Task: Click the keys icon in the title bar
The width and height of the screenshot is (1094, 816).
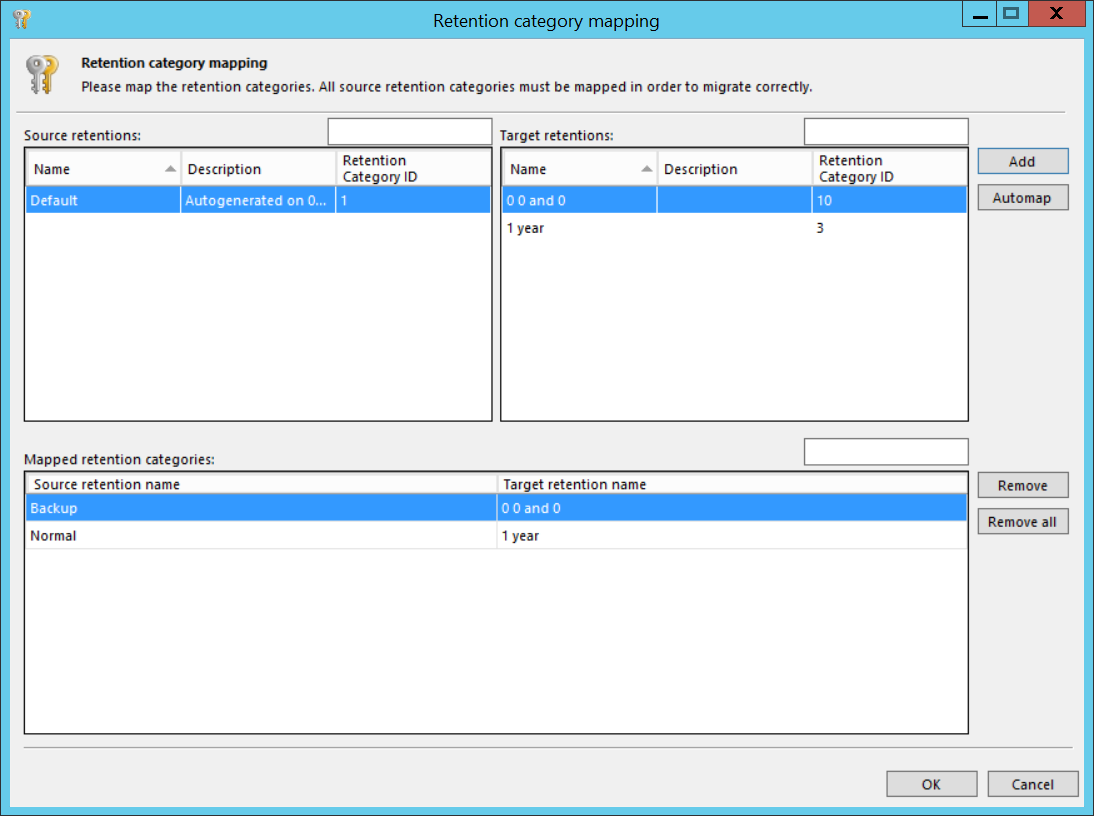Action: [x=21, y=19]
